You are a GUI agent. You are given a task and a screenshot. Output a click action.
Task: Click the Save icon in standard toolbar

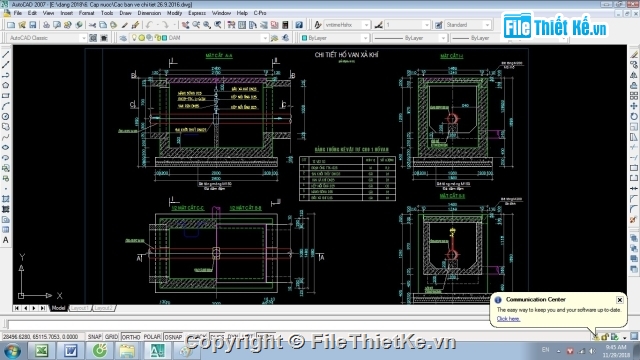33,25
